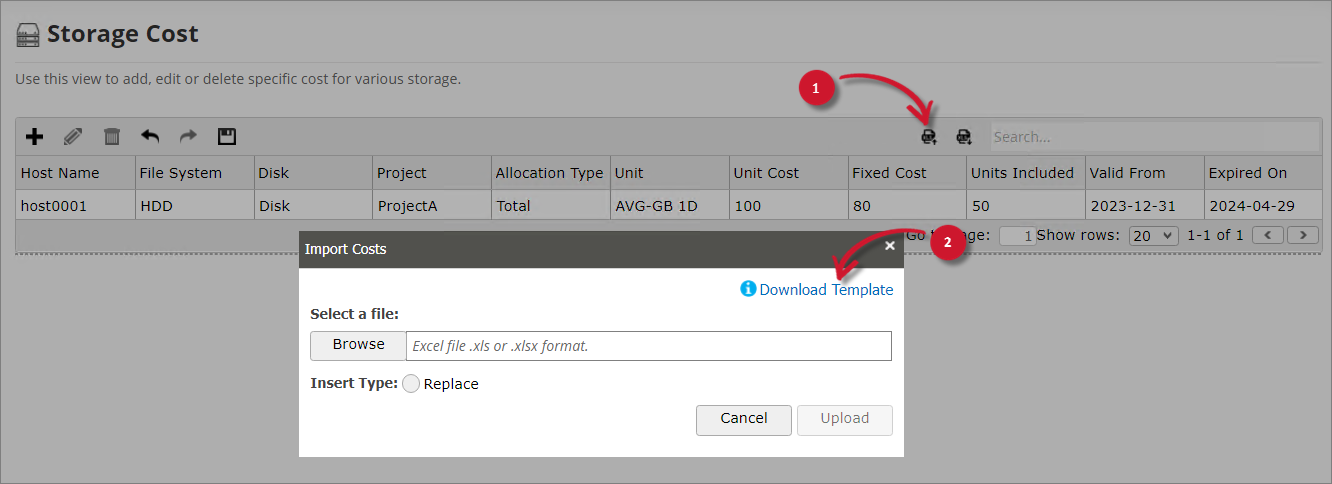Image resolution: width=1332 pixels, height=484 pixels.
Task: Click the redo arrow icon
Action: (x=188, y=136)
